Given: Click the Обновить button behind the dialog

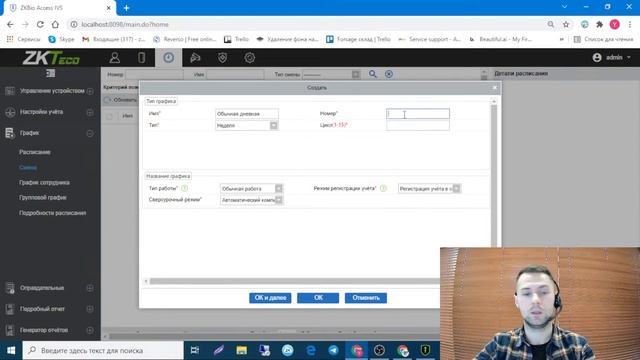Looking at the screenshot, I should 121,100.
